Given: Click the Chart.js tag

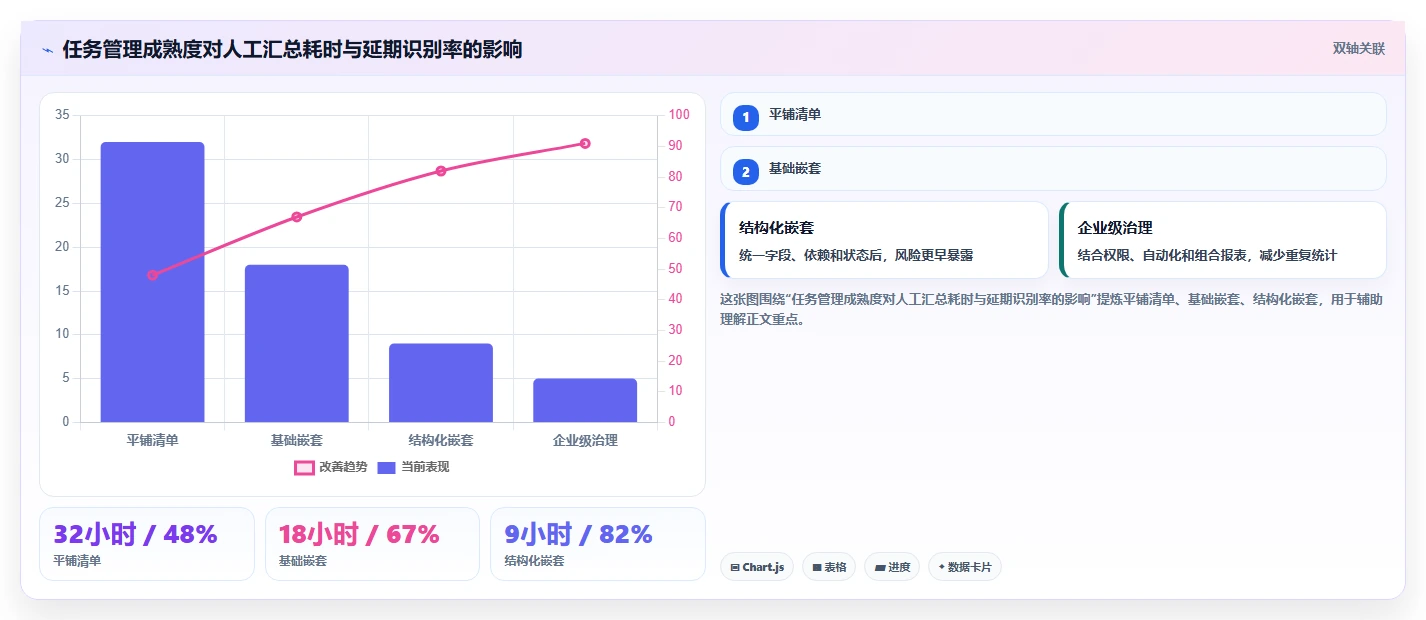Looking at the screenshot, I should click(x=757, y=567).
